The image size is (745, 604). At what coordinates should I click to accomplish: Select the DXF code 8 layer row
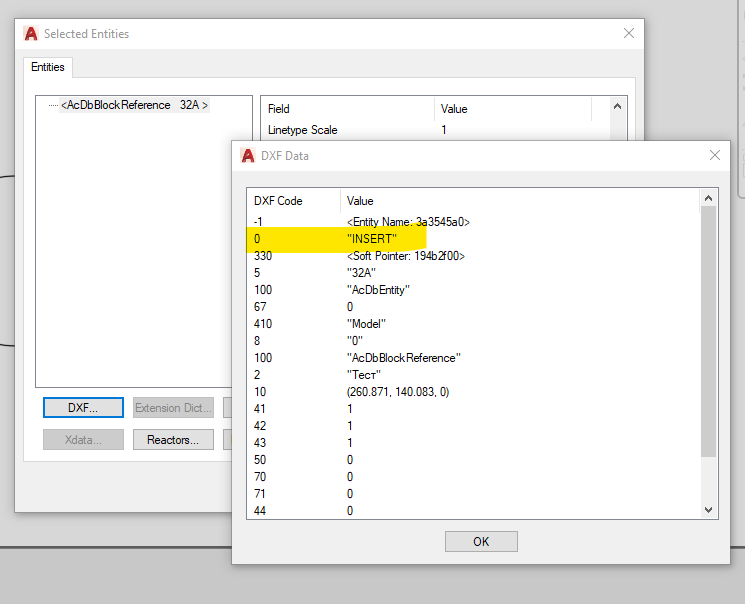coord(473,341)
